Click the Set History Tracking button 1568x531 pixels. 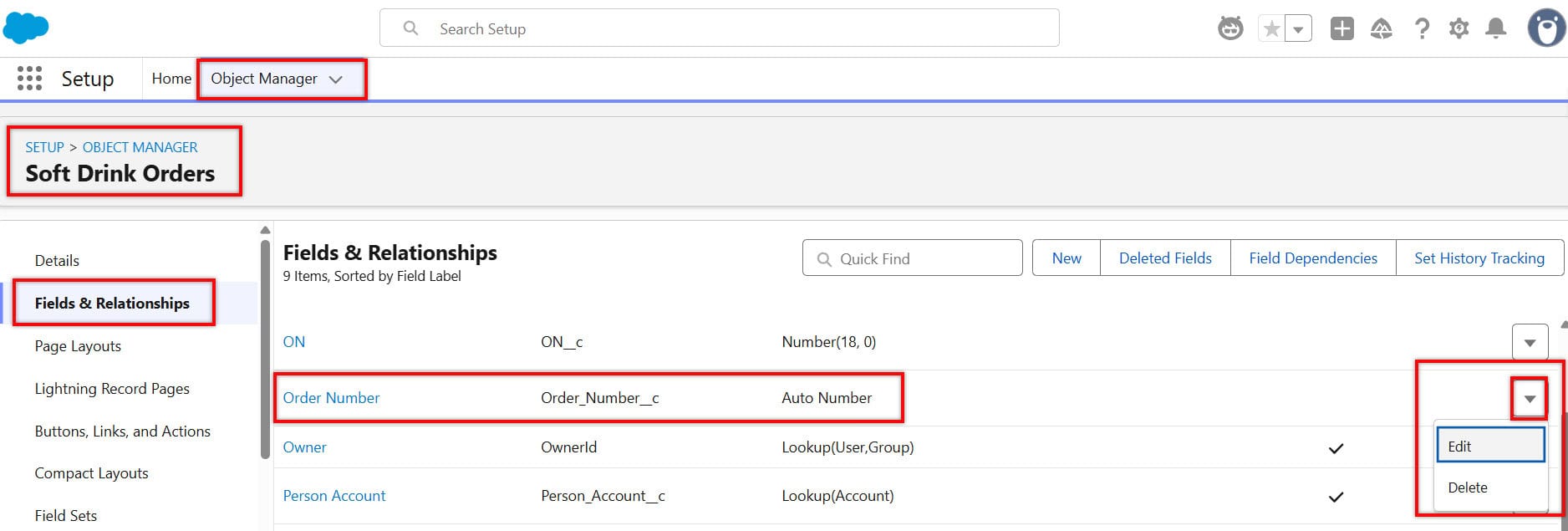click(x=1479, y=258)
